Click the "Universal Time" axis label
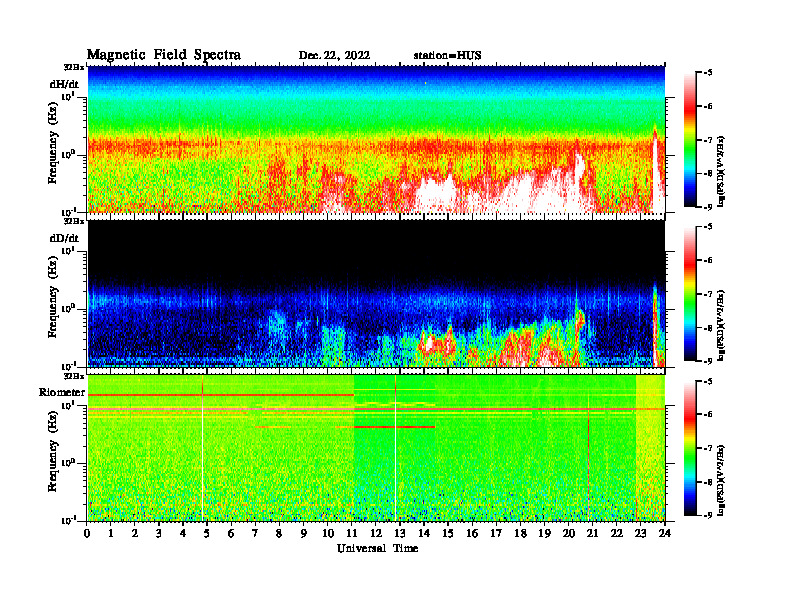The width and height of the screenshot is (792, 612). (378, 548)
